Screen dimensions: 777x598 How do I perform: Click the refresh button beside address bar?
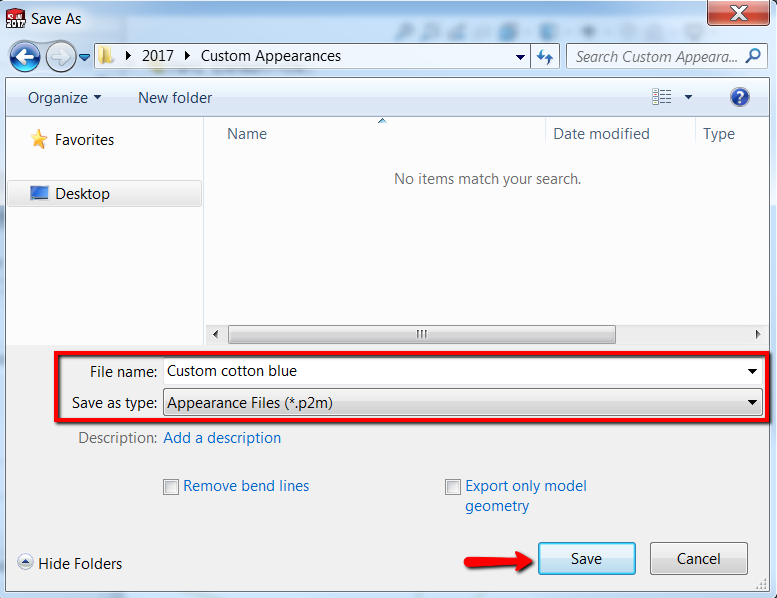pos(545,56)
